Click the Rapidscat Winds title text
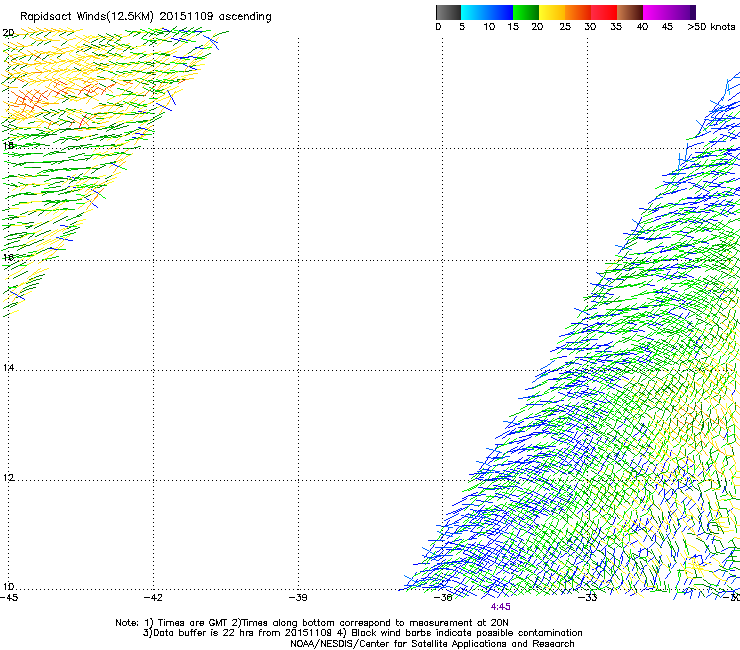The width and height of the screenshot is (740, 650). (x=145, y=17)
